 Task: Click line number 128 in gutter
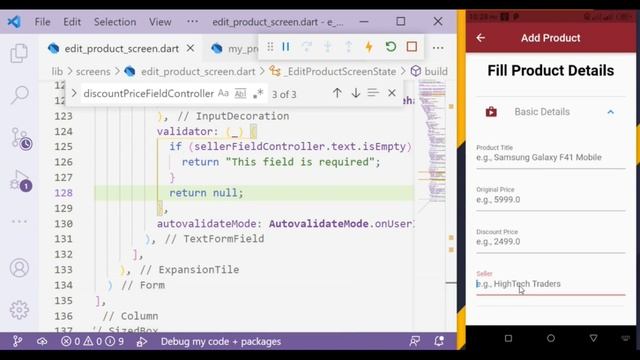[64, 193]
